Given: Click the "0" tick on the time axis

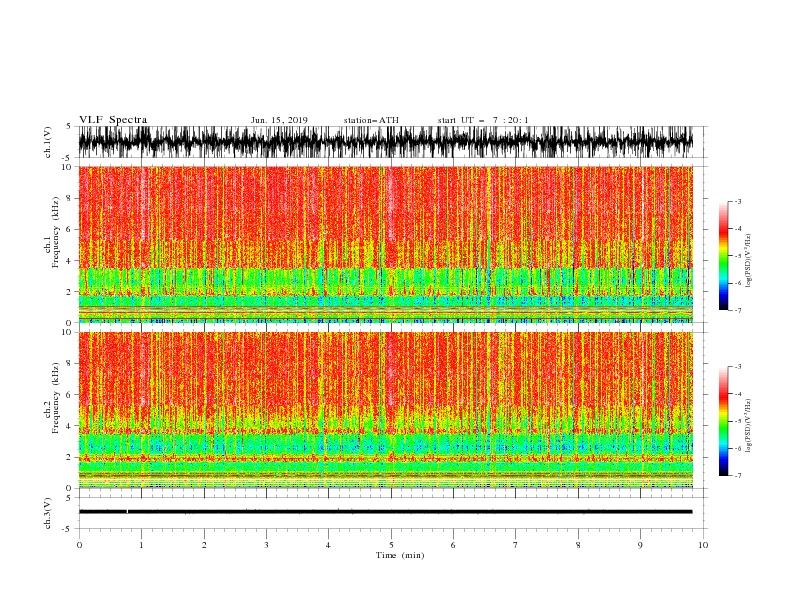Looking at the screenshot, I should click(79, 545).
